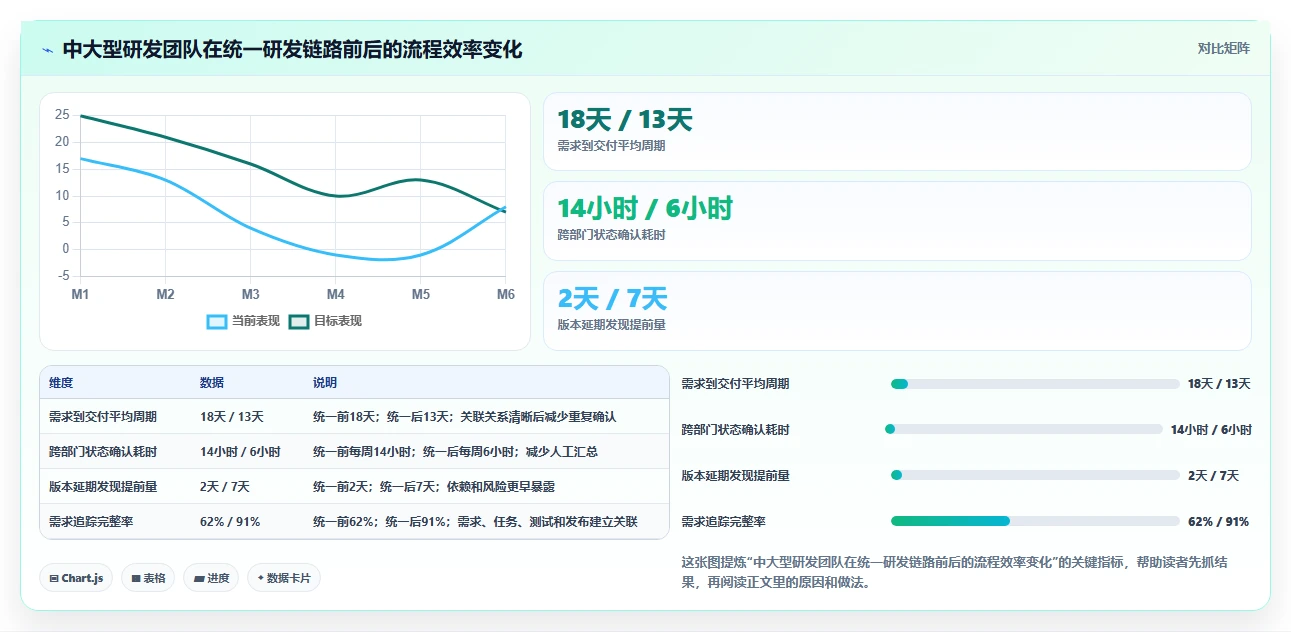The height and width of the screenshot is (632, 1291).
Task: Click the M5 x-axis label
Action: (421, 294)
